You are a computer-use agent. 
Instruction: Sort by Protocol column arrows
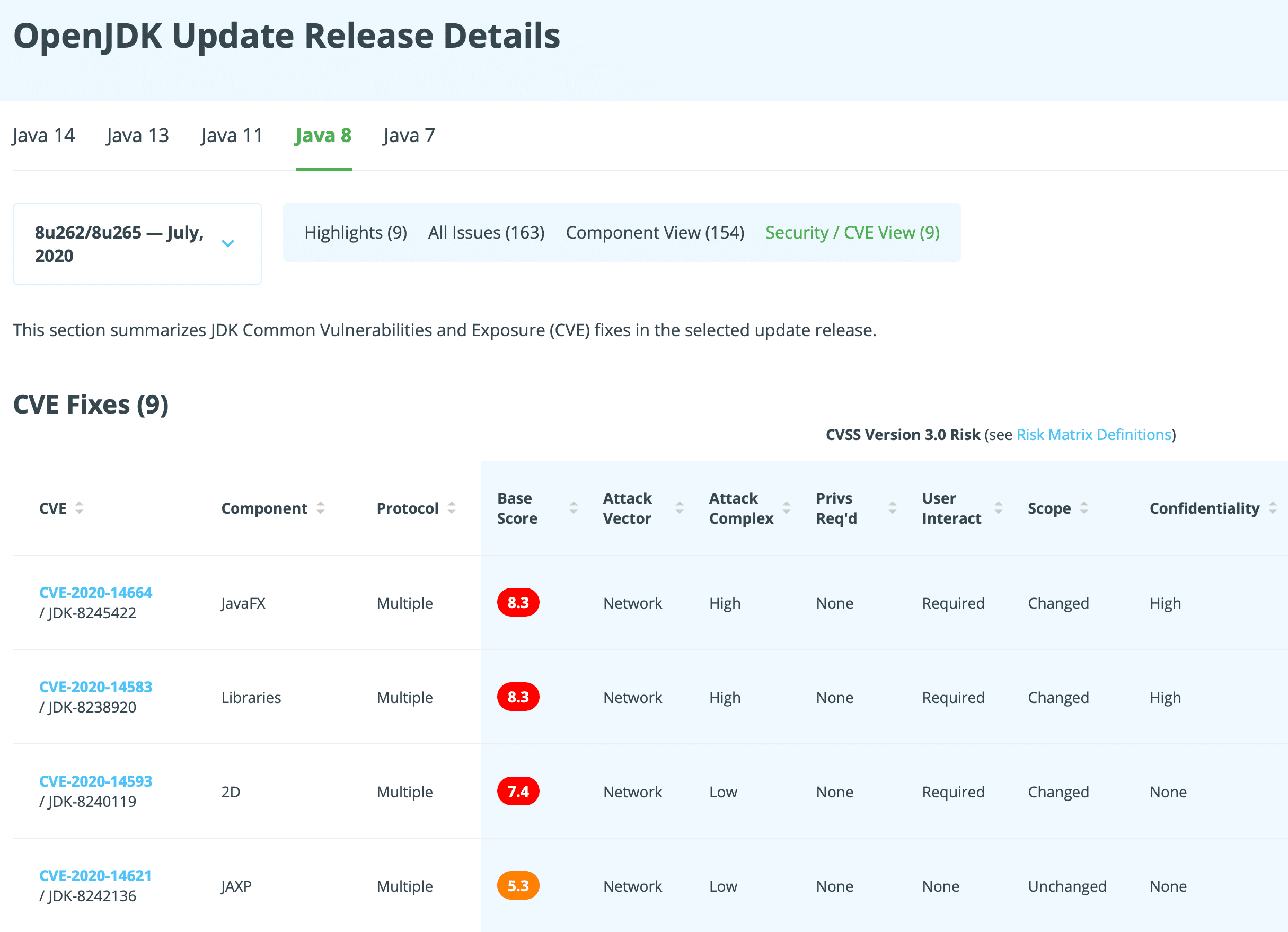pyautogui.click(x=452, y=508)
